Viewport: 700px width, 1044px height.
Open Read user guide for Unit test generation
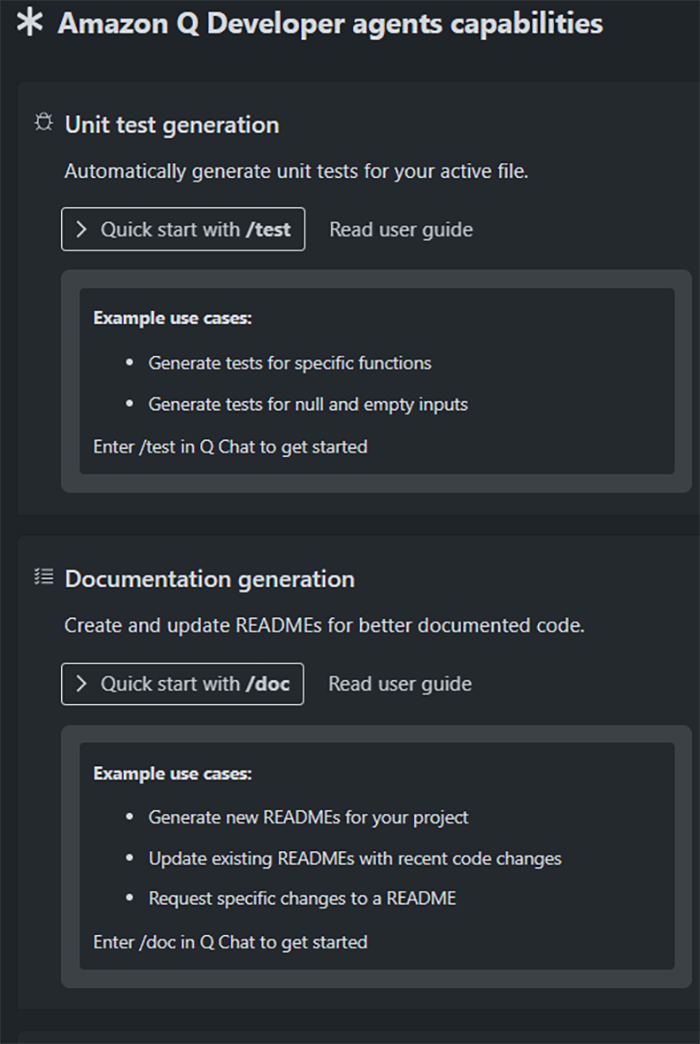401,229
